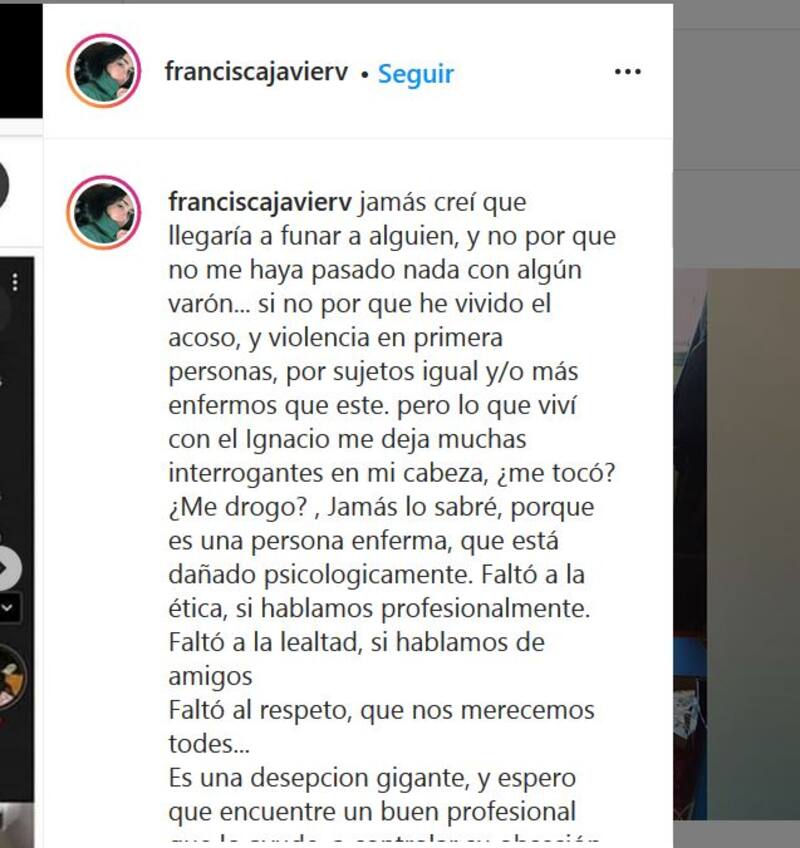
Task: Open the small circular avatar in dark panel
Action: (x=11, y=677)
